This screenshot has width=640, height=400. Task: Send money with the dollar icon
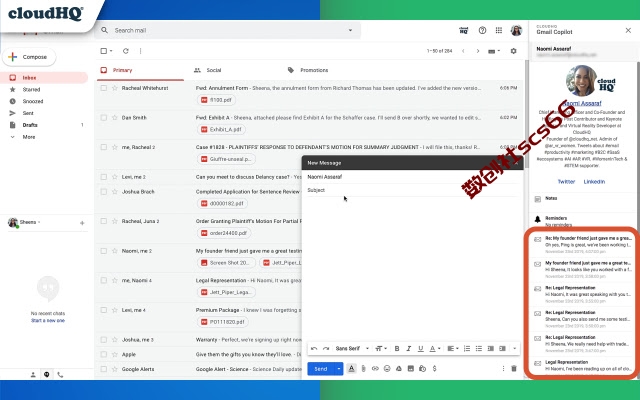[434, 369]
